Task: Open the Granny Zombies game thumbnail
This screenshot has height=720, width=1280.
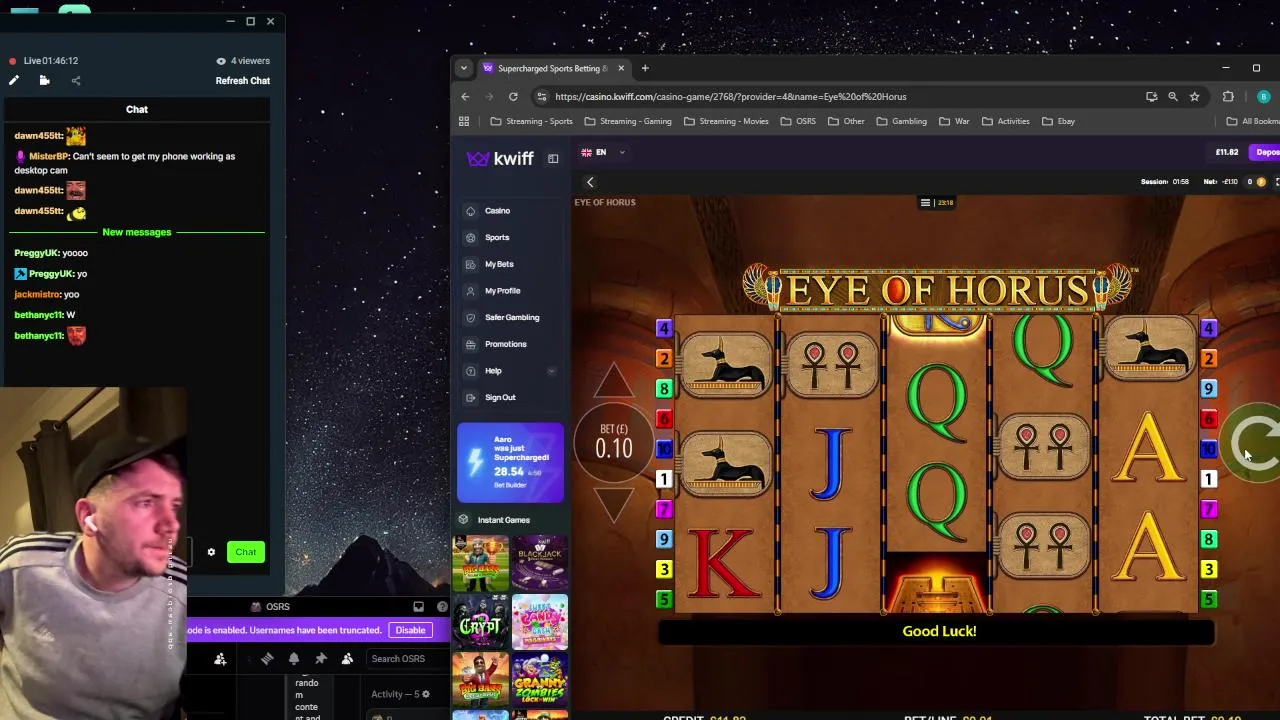Action: point(540,680)
